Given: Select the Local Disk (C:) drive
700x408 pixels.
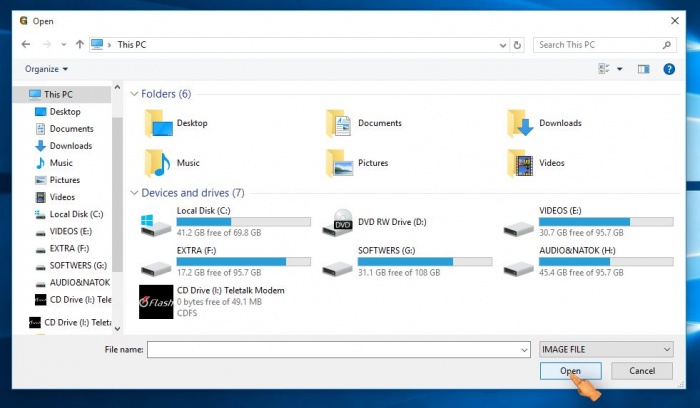Looking at the screenshot, I should (155, 222).
